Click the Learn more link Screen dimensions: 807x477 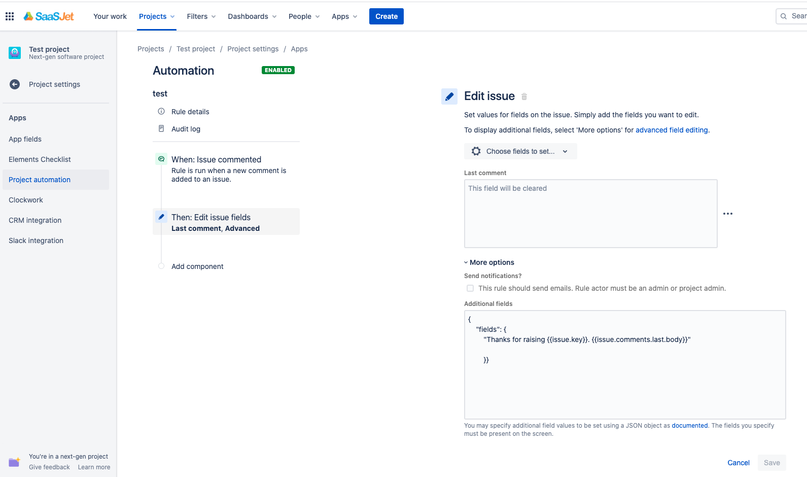94,467
